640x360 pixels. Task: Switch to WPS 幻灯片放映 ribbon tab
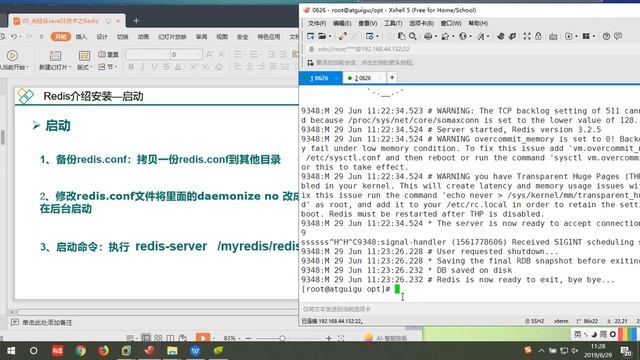[172, 37]
